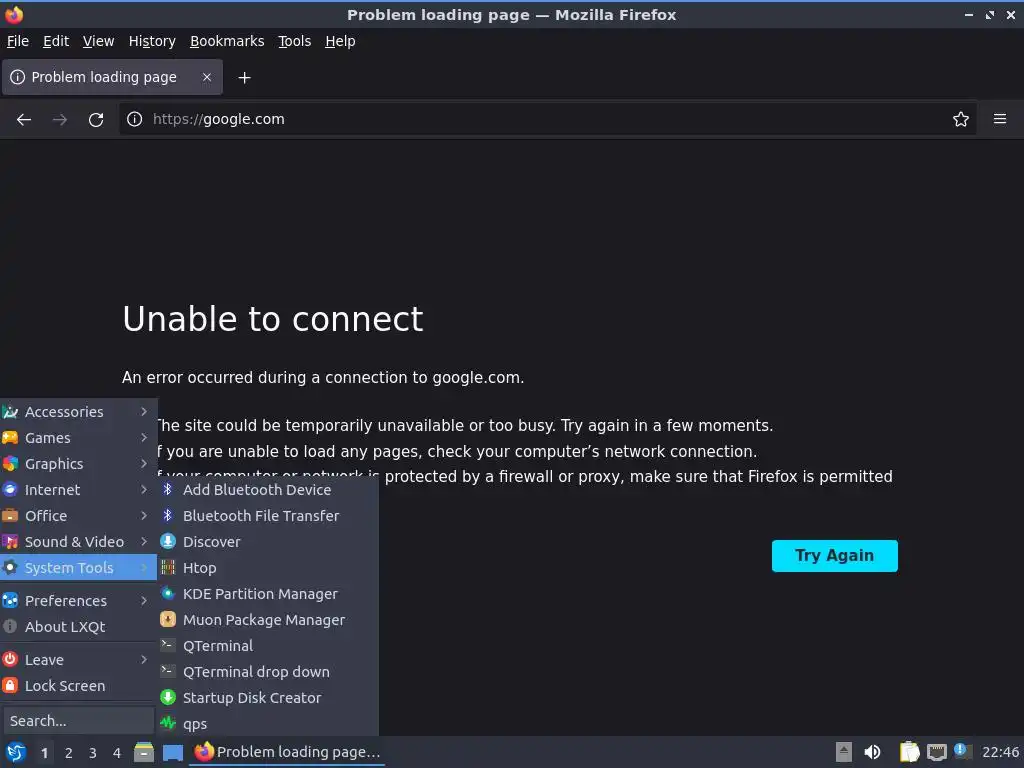Viewport: 1024px width, 768px height.
Task: Expand the Preferences submenu
Action: click(78, 601)
